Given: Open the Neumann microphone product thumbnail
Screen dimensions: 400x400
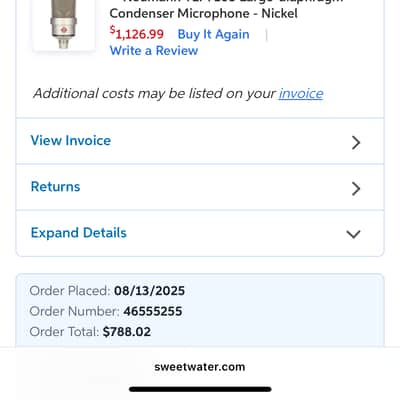Looking at the screenshot, I should (x=64, y=24).
